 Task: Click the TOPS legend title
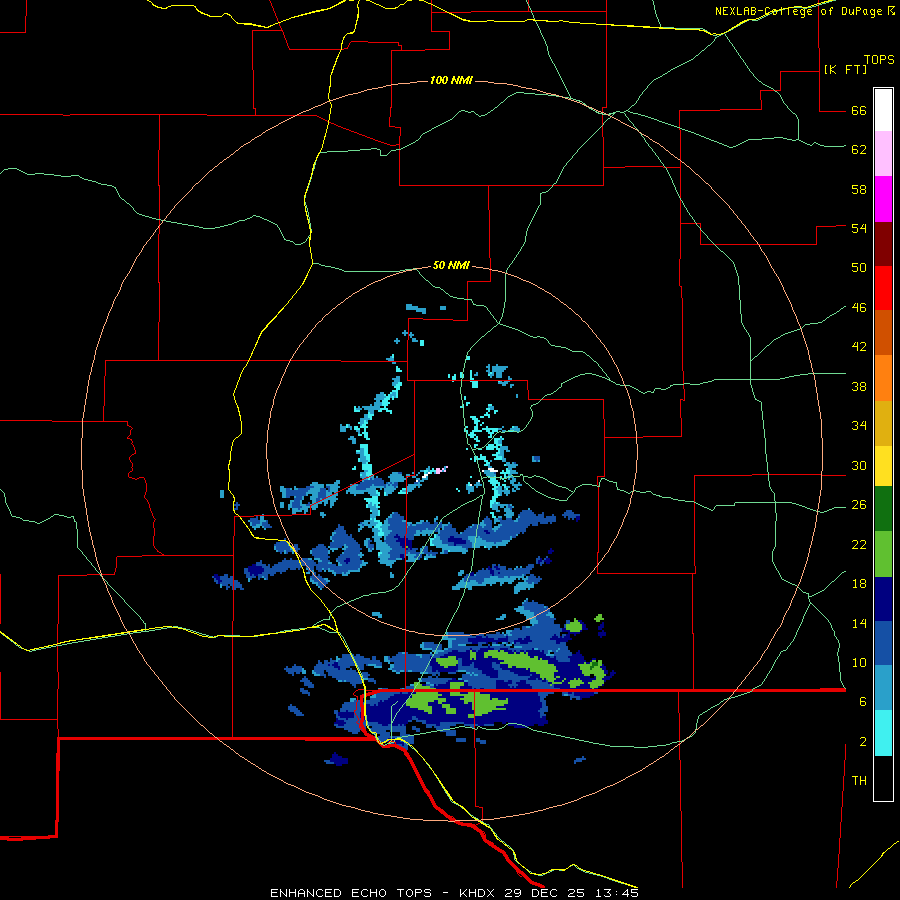coord(879,60)
